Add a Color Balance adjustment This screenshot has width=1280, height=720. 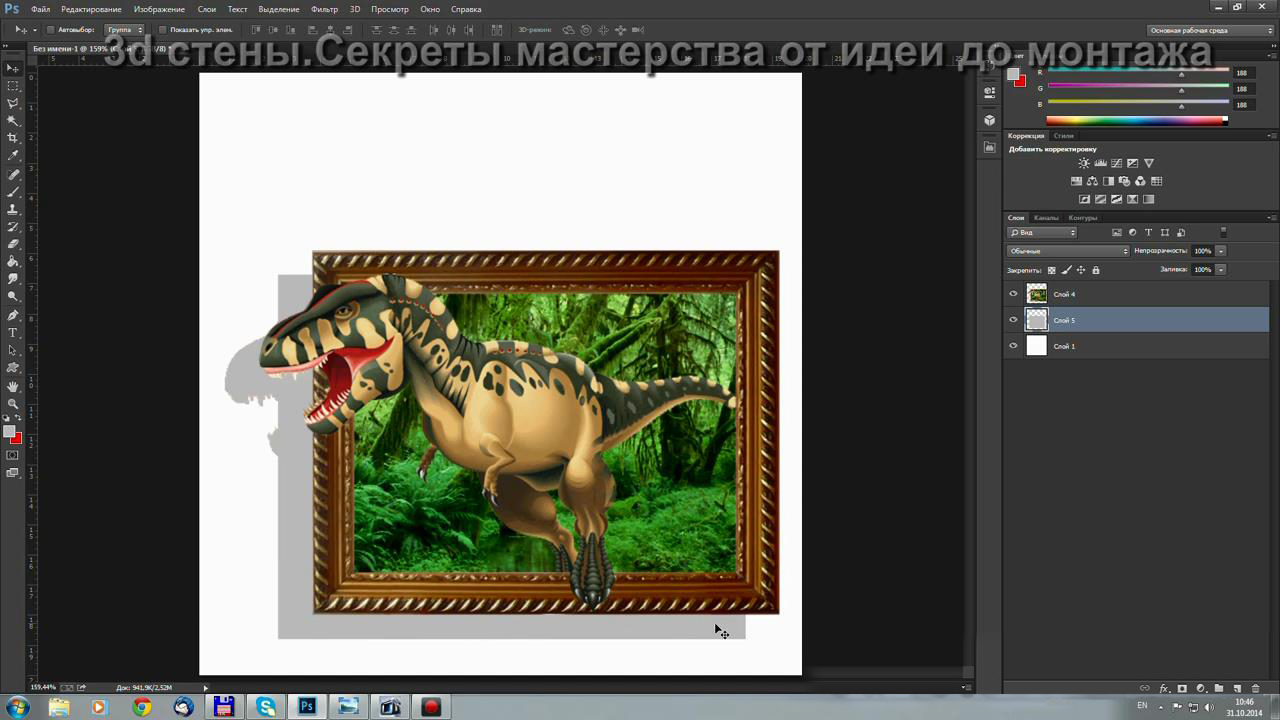pyautogui.click(x=1092, y=181)
